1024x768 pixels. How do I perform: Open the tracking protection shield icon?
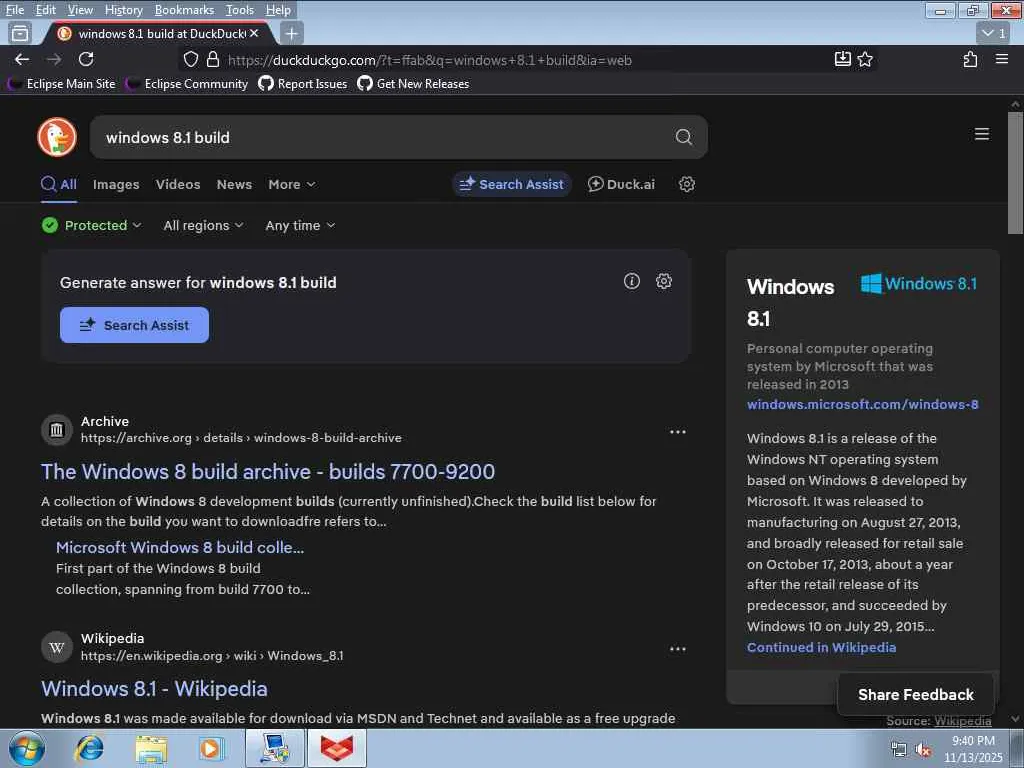190,59
